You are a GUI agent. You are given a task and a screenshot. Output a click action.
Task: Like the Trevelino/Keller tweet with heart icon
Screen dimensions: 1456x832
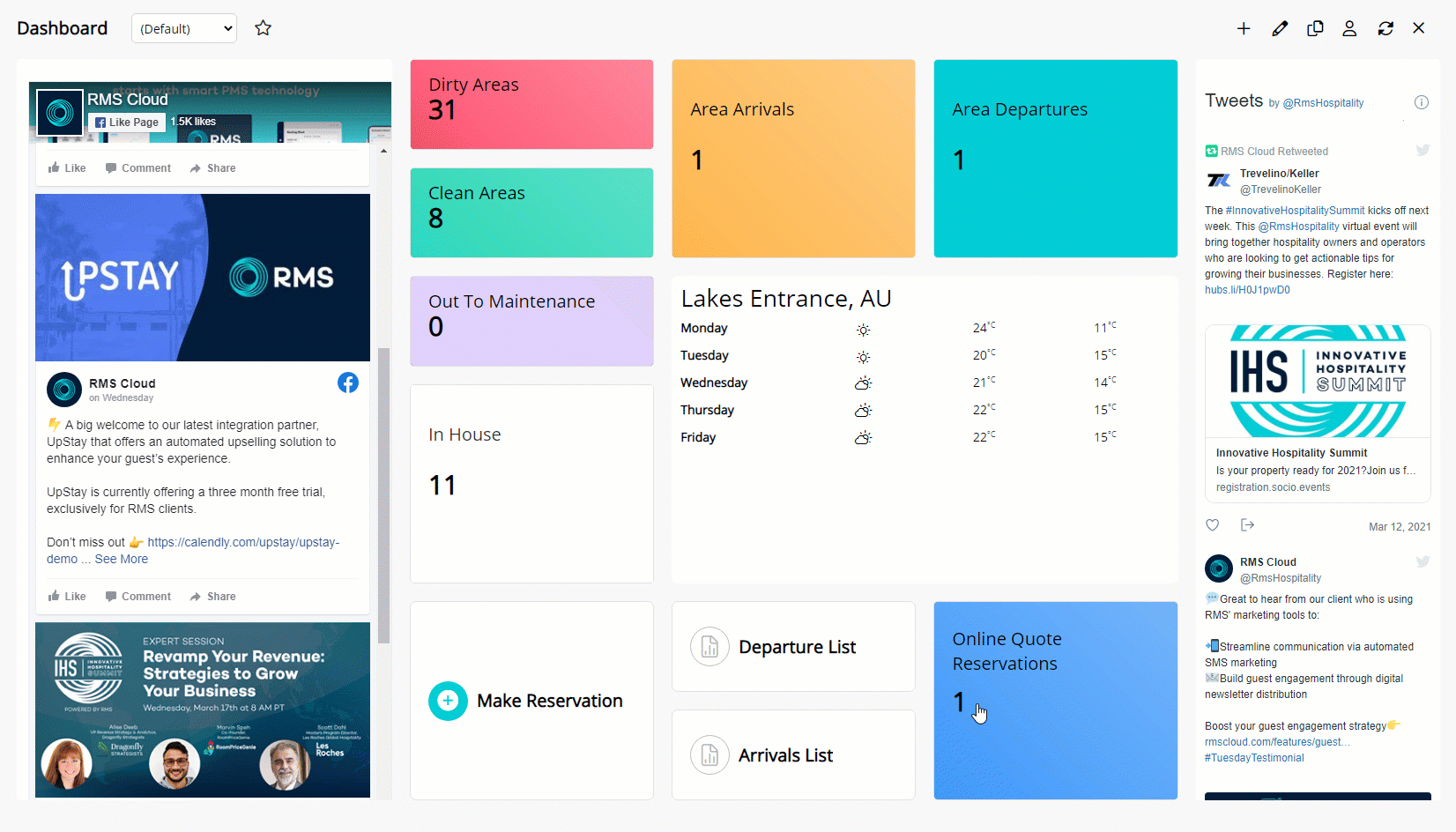[x=1213, y=525]
